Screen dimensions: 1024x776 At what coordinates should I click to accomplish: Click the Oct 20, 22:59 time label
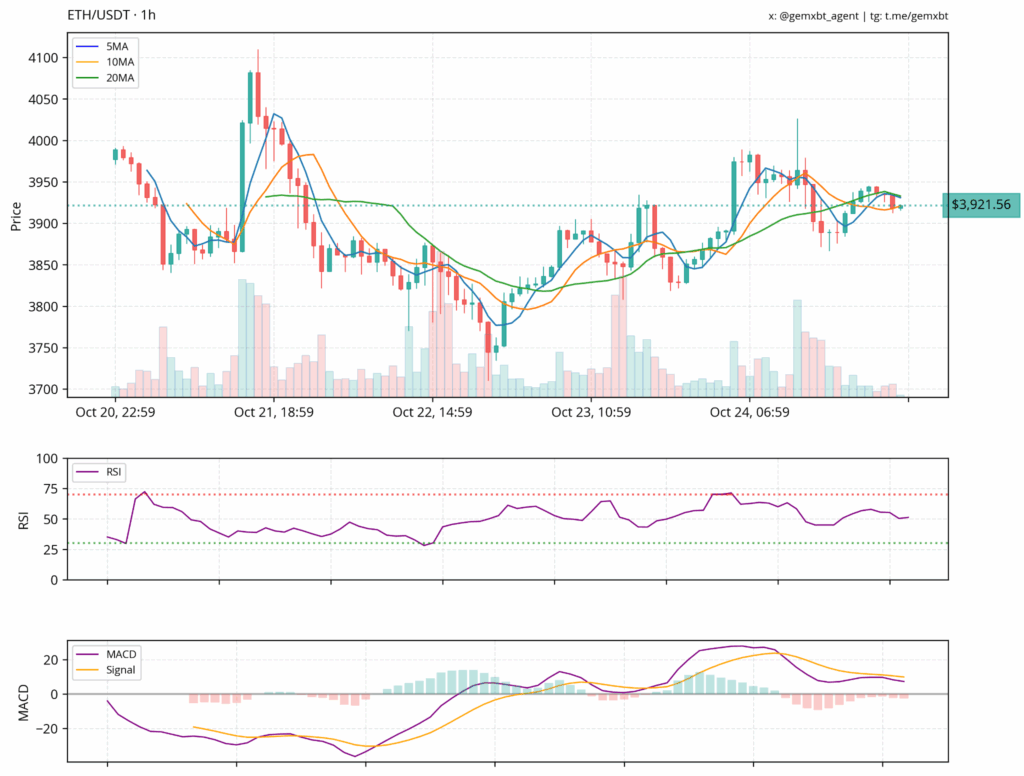(x=115, y=411)
